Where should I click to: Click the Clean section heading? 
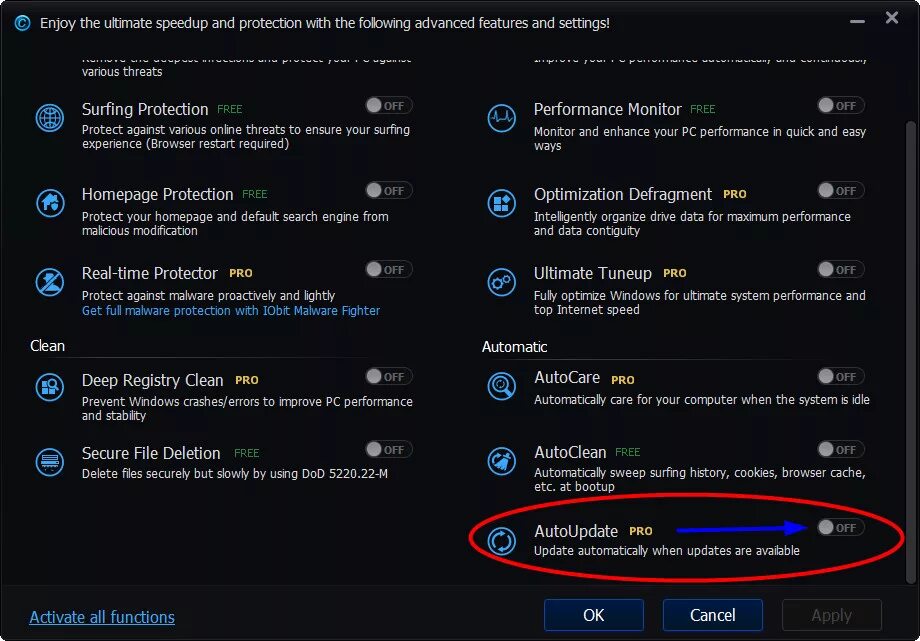click(x=47, y=346)
